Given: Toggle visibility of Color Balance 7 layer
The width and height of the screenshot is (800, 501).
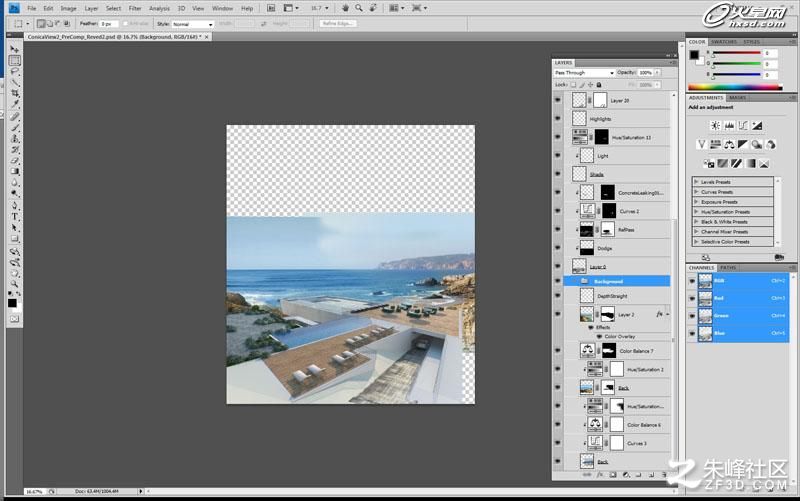Looking at the screenshot, I should coord(558,350).
